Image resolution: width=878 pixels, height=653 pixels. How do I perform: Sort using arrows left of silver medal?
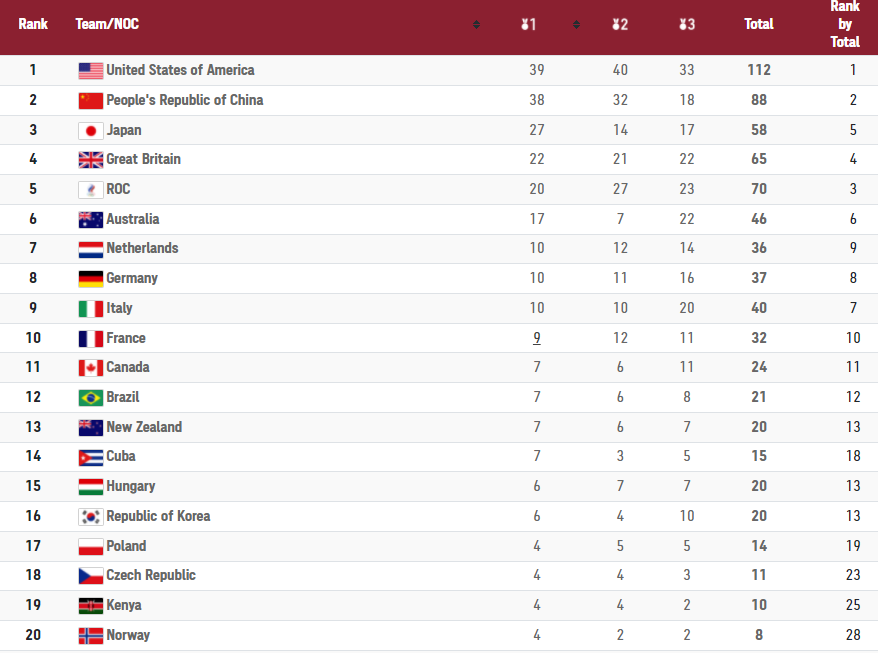tap(576, 25)
